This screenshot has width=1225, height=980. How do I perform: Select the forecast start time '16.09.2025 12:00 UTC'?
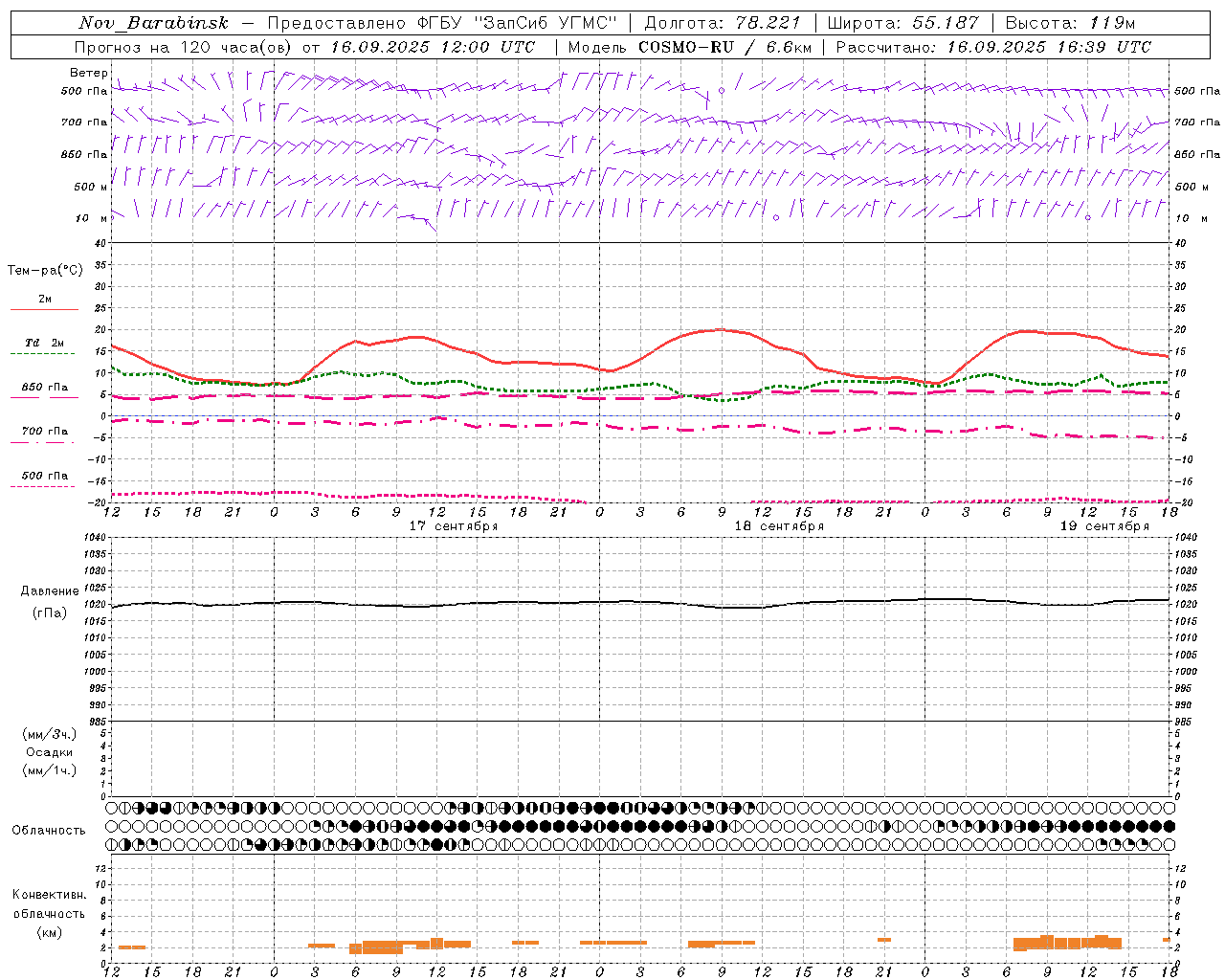(433, 47)
